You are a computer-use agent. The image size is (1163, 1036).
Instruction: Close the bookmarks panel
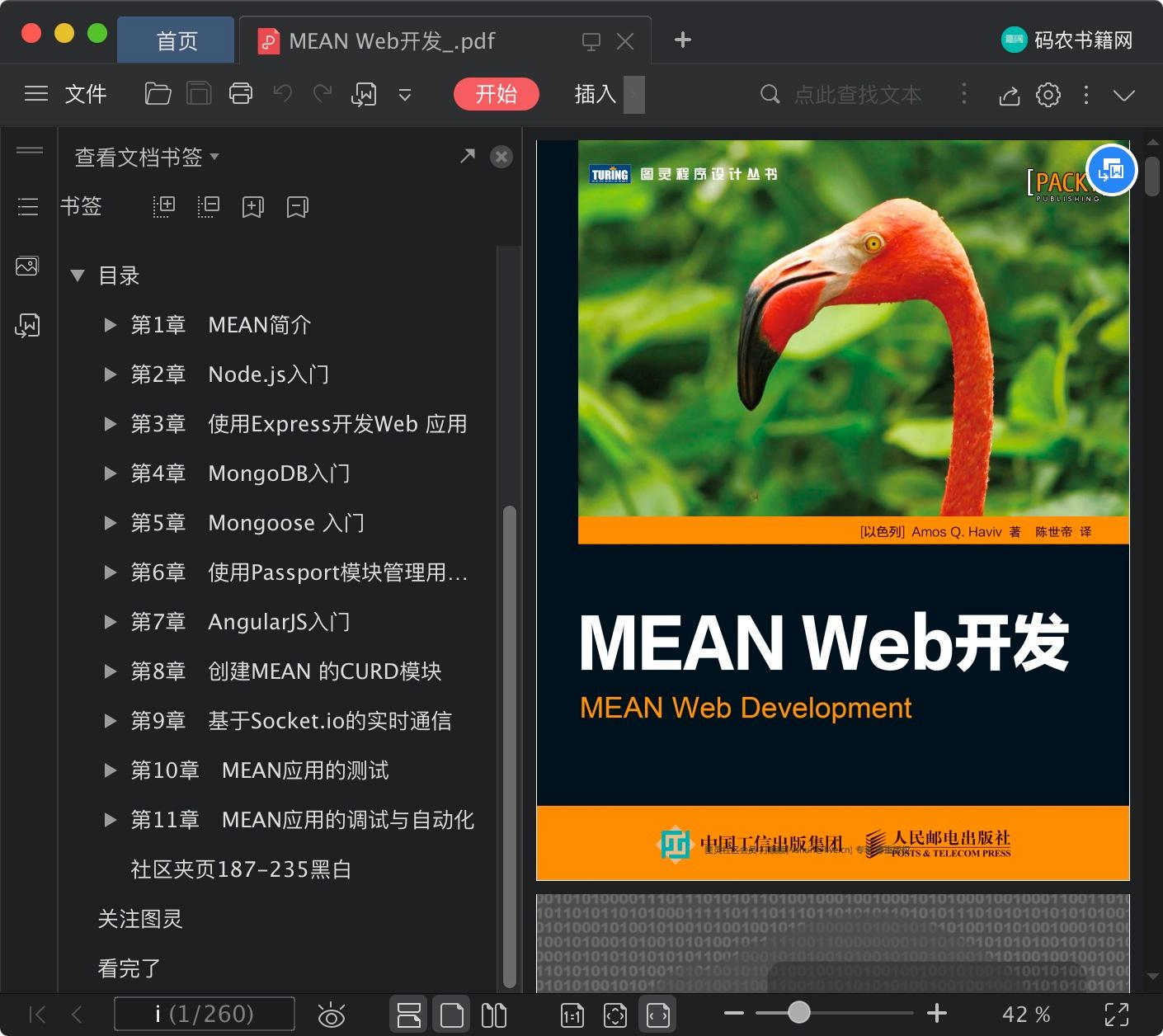coord(501,157)
